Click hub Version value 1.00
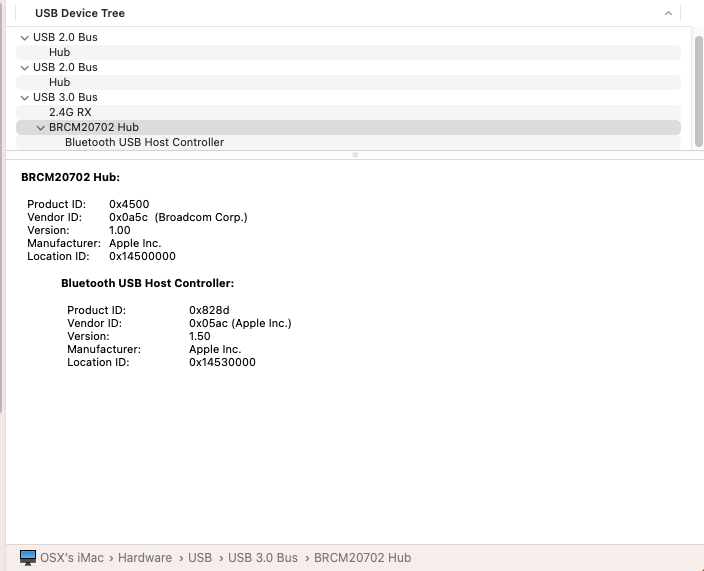The height and width of the screenshot is (571, 704). [120, 230]
